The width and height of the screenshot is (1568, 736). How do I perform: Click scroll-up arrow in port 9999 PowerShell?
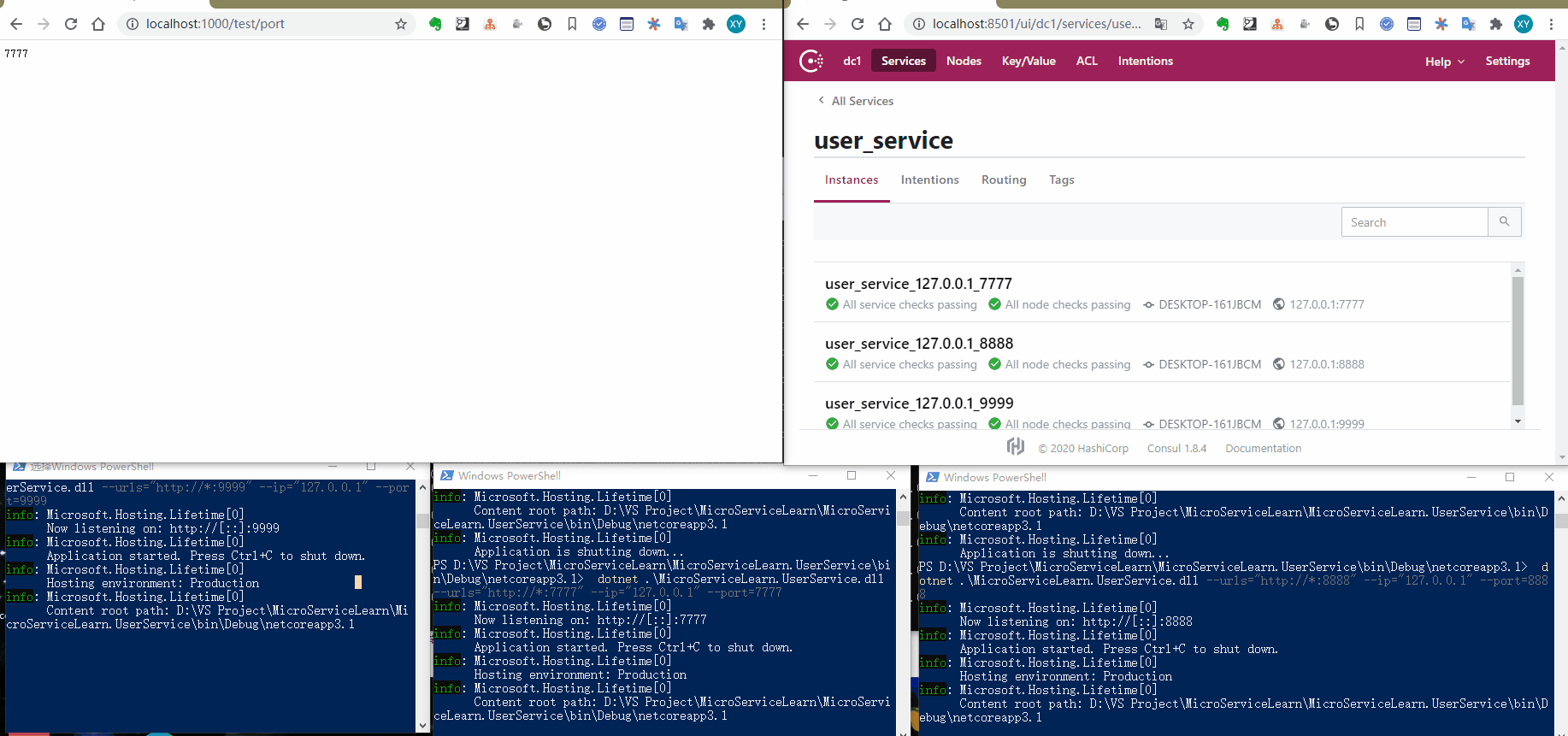pos(422,487)
